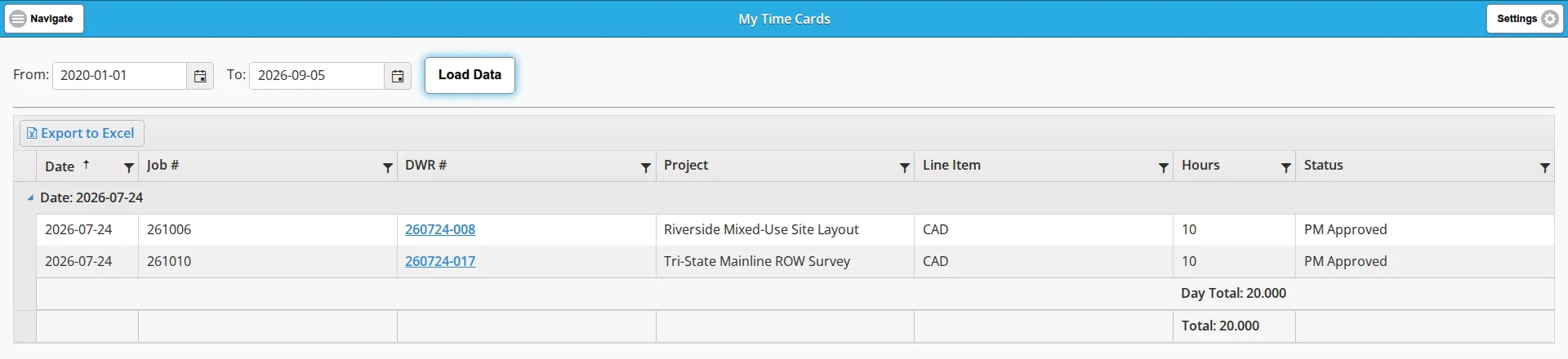1568x359 pixels.
Task: Open the DWR # column filter
Action: (x=646, y=167)
